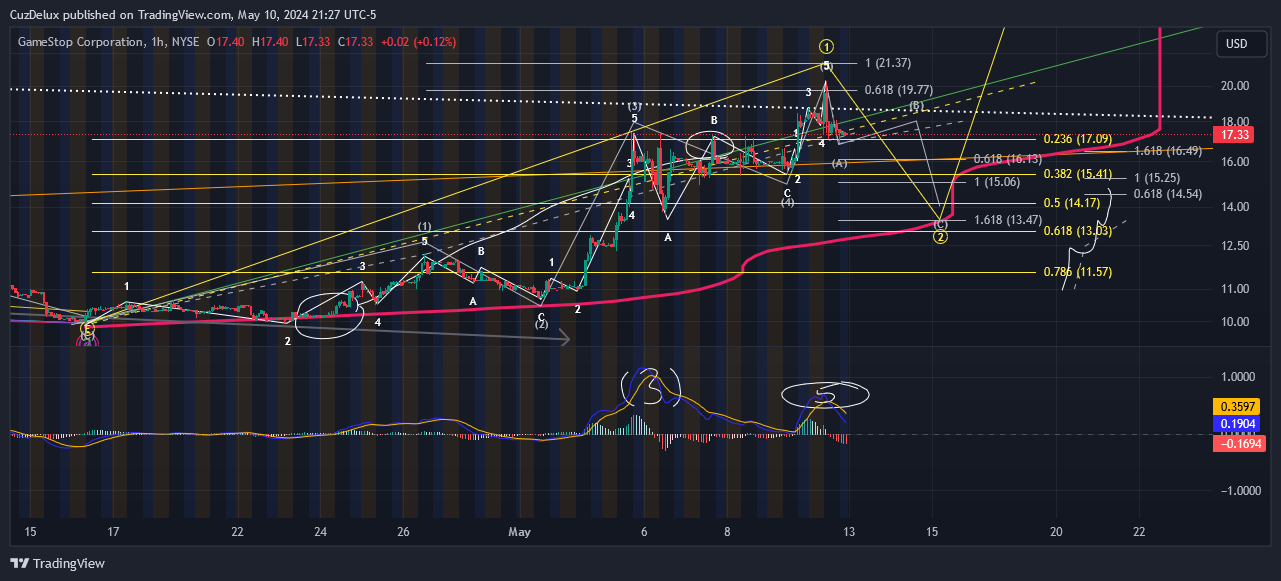Click the blue 0.1904 indicator value tag
Image resolution: width=1281 pixels, height=581 pixels.
[x=1235, y=424]
